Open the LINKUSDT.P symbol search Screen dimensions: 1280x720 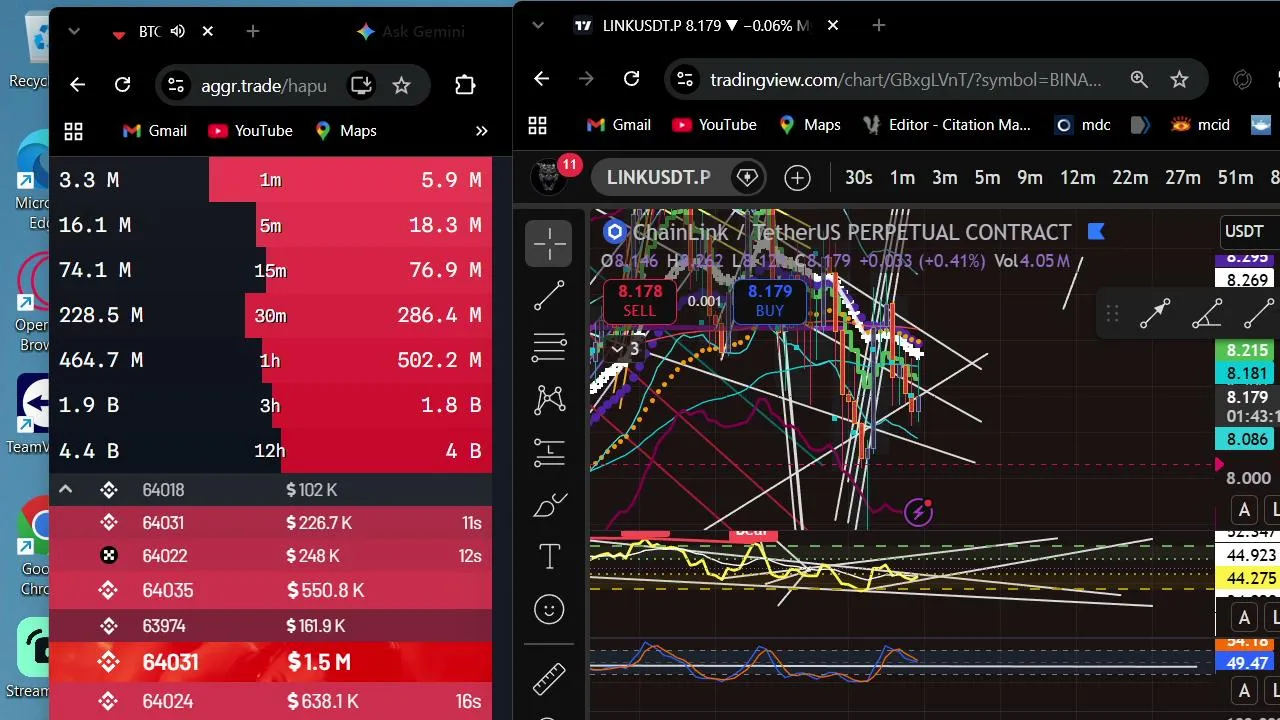658,178
